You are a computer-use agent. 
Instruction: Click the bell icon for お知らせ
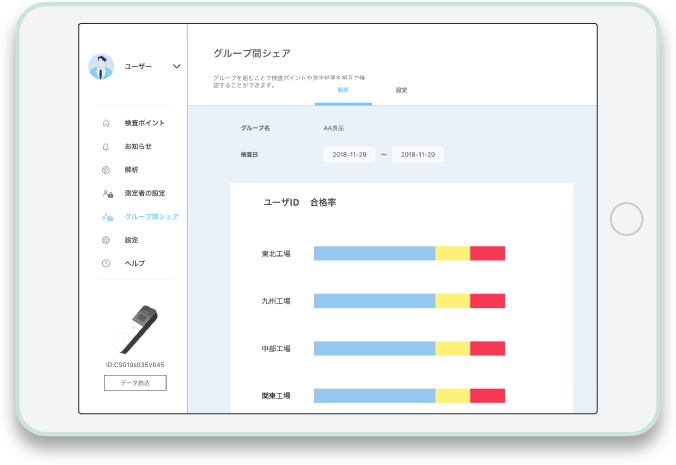tap(106, 147)
